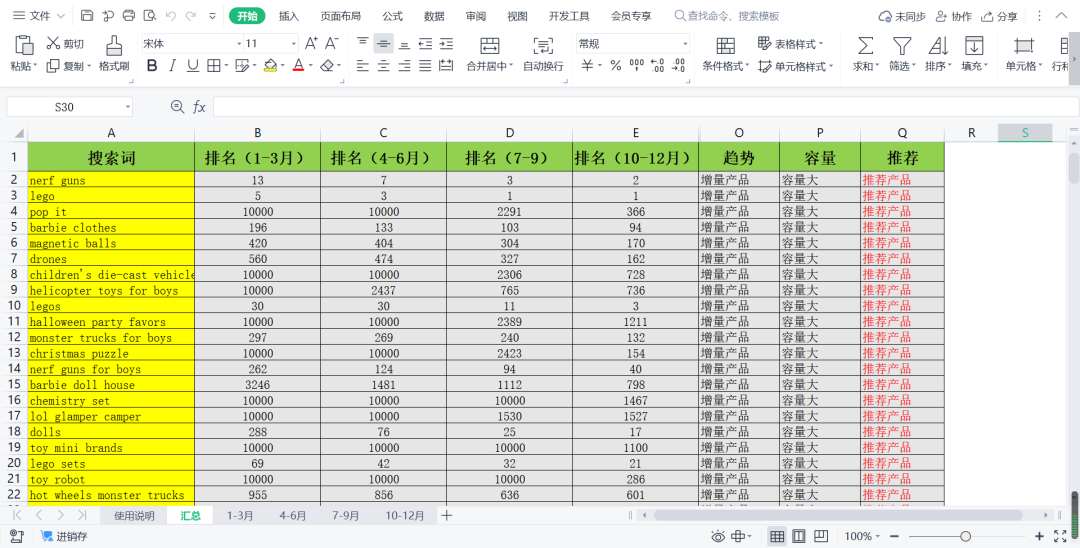This screenshot has width=1080, height=548.
Task: Click the Format Painter (格式刷) icon
Action: point(114,46)
